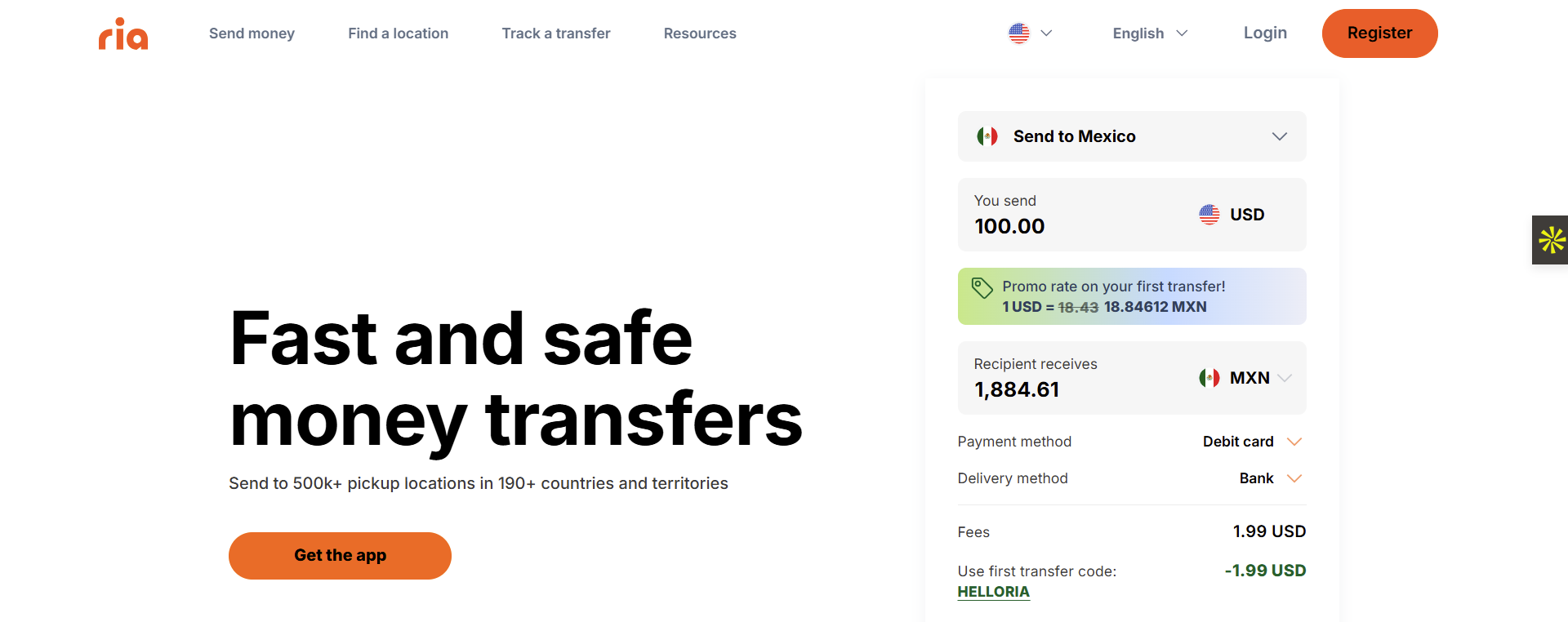Change the Debit card payment method
Screen dimensions: 1568x622
1252,442
